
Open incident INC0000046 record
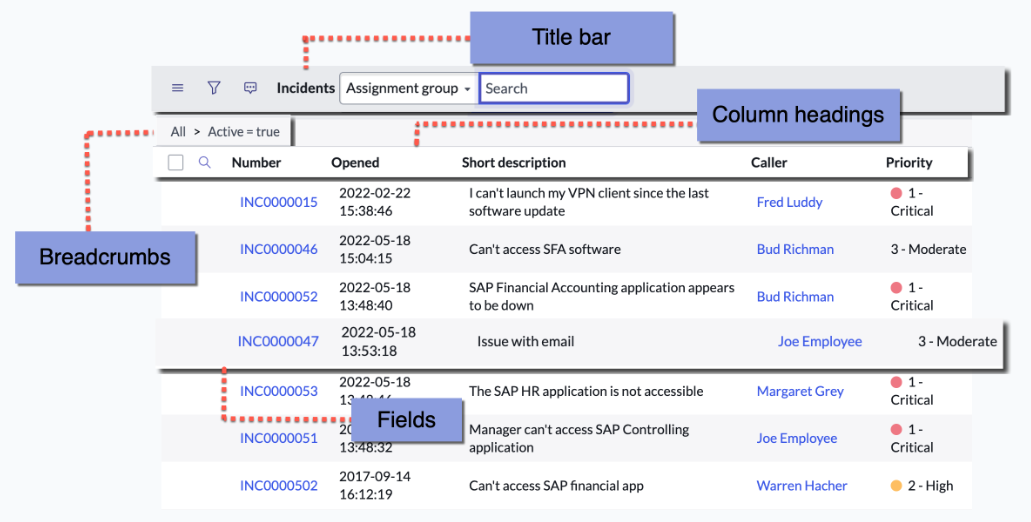pos(279,249)
